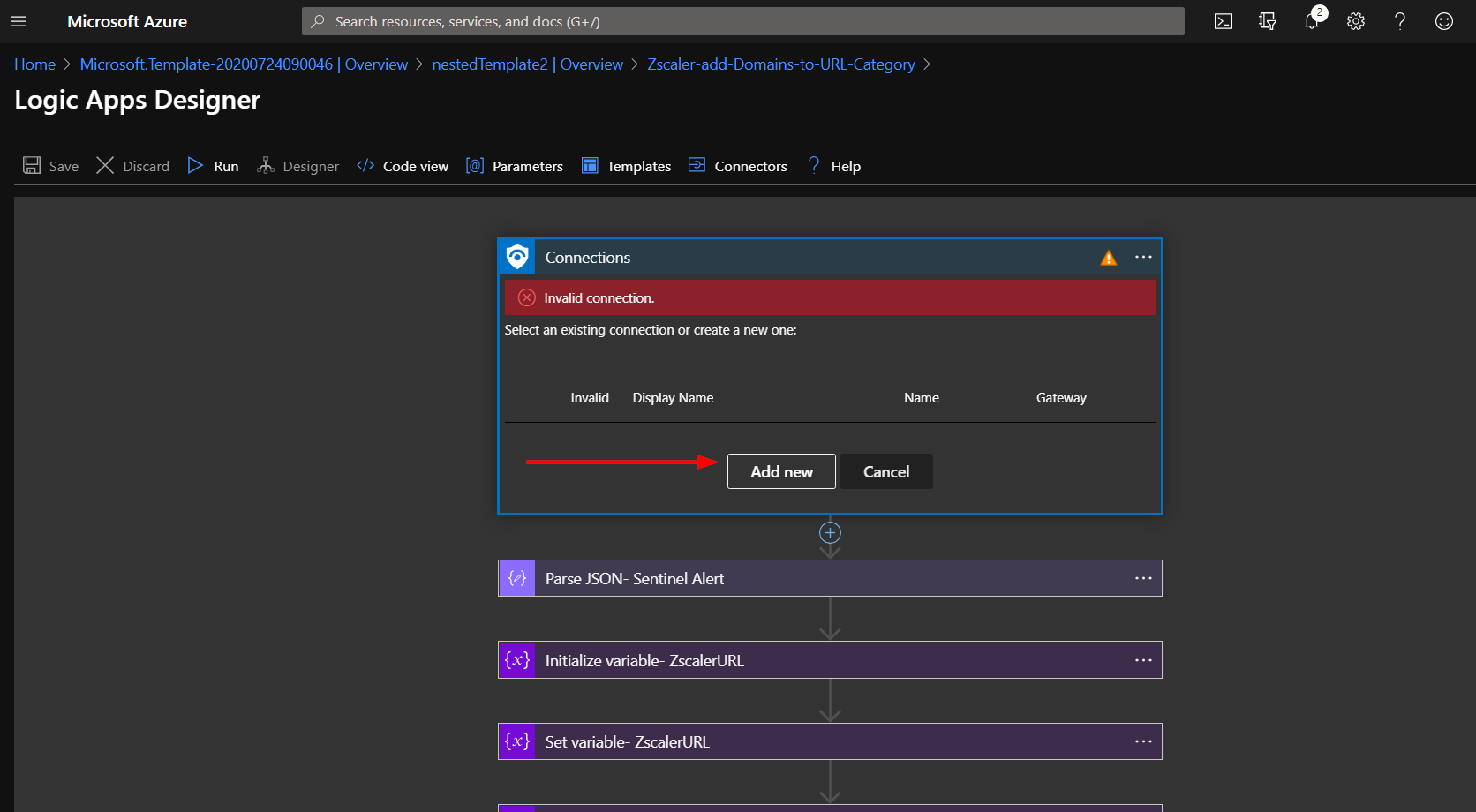Open Directory and subscription filter icon
Screen dimensions: 1476x812
tap(1268, 21)
